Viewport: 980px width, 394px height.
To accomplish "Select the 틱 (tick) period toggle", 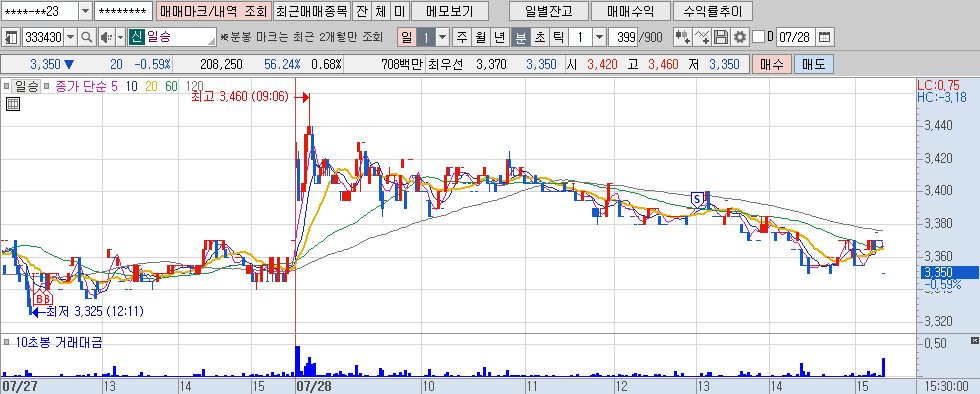I will pyautogui.click(x=558, y=38).
